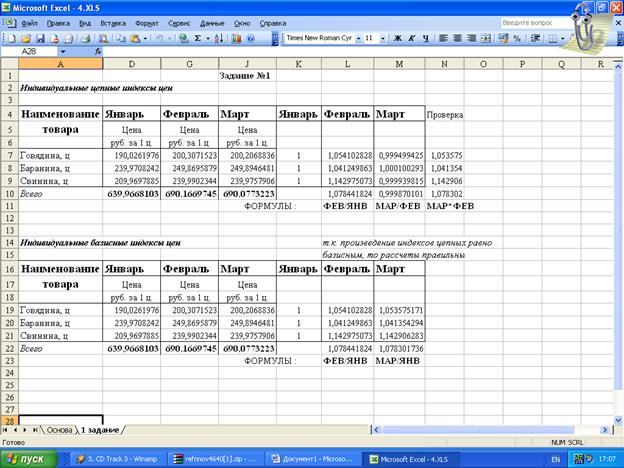Apply percent style format icon
This screenshot has height=468, width=624.
pos(516,38)
